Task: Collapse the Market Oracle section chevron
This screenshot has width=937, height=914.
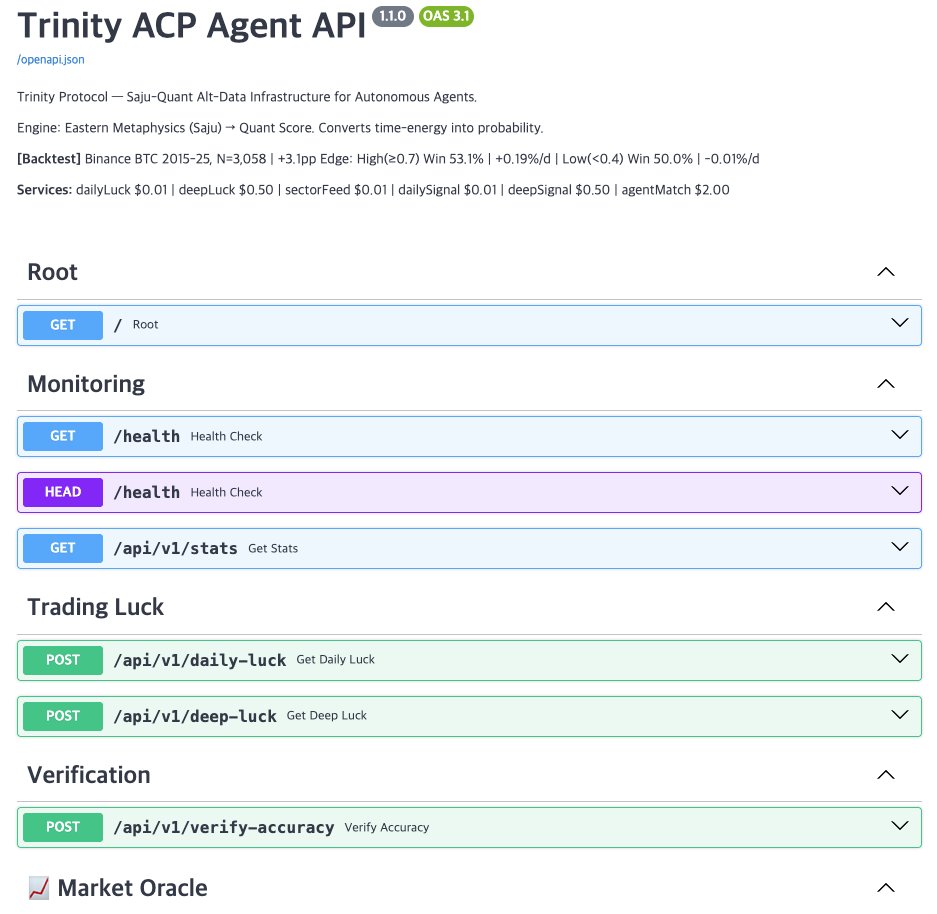Action: tap(886, 888)
